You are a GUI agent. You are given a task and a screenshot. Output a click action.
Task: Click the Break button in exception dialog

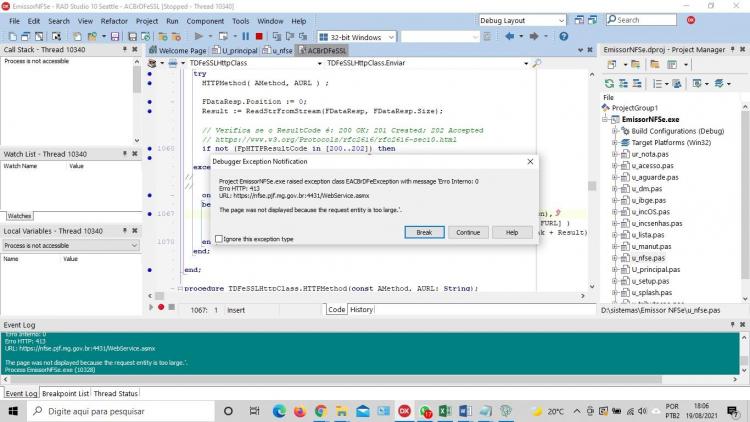tap(424, 232)
